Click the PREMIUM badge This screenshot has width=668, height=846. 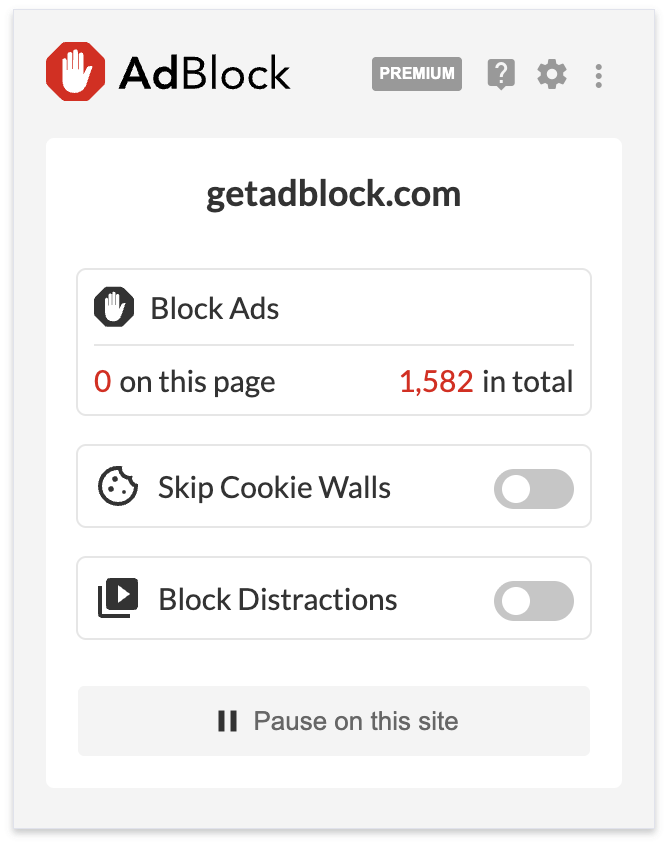coord(417,74)
